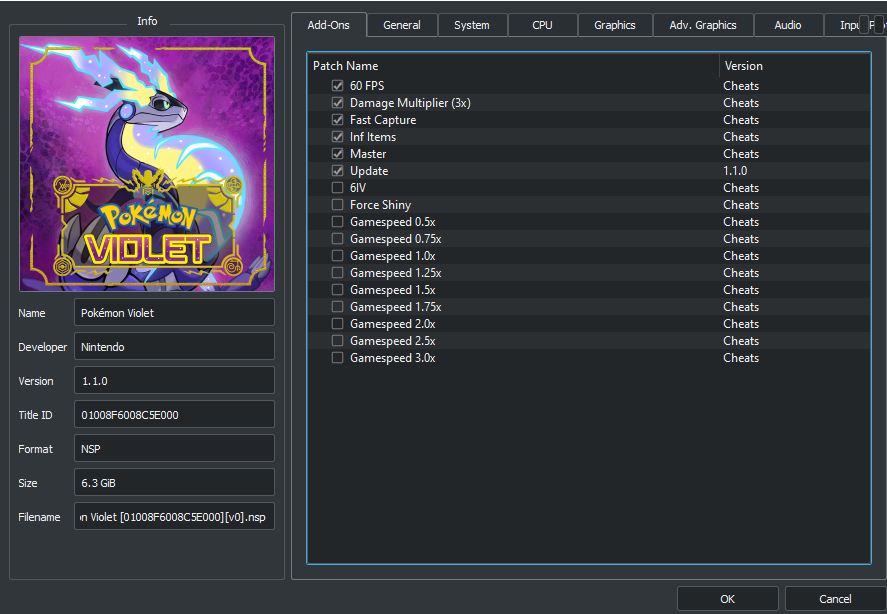This screenshot has width=887, height=614.
Task: Click the Cancel button
Action: pos(835,599)
